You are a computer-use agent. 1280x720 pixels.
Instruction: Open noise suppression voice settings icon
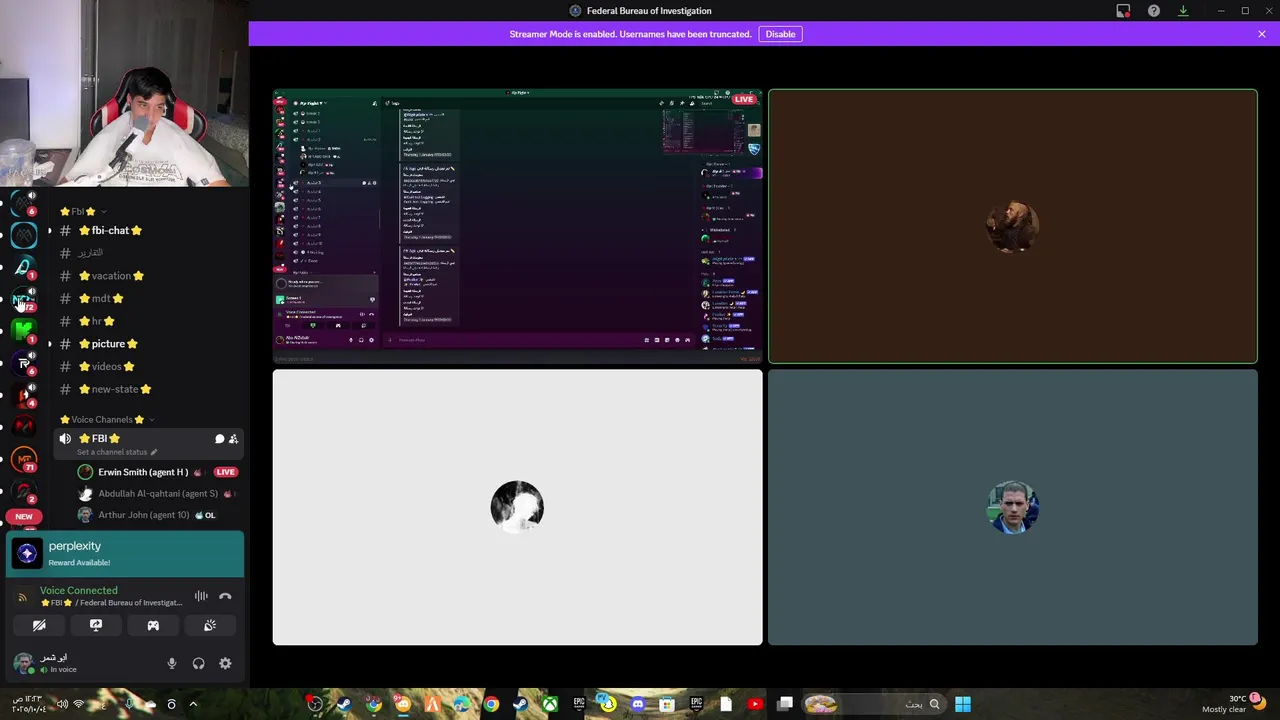point(201,596)
